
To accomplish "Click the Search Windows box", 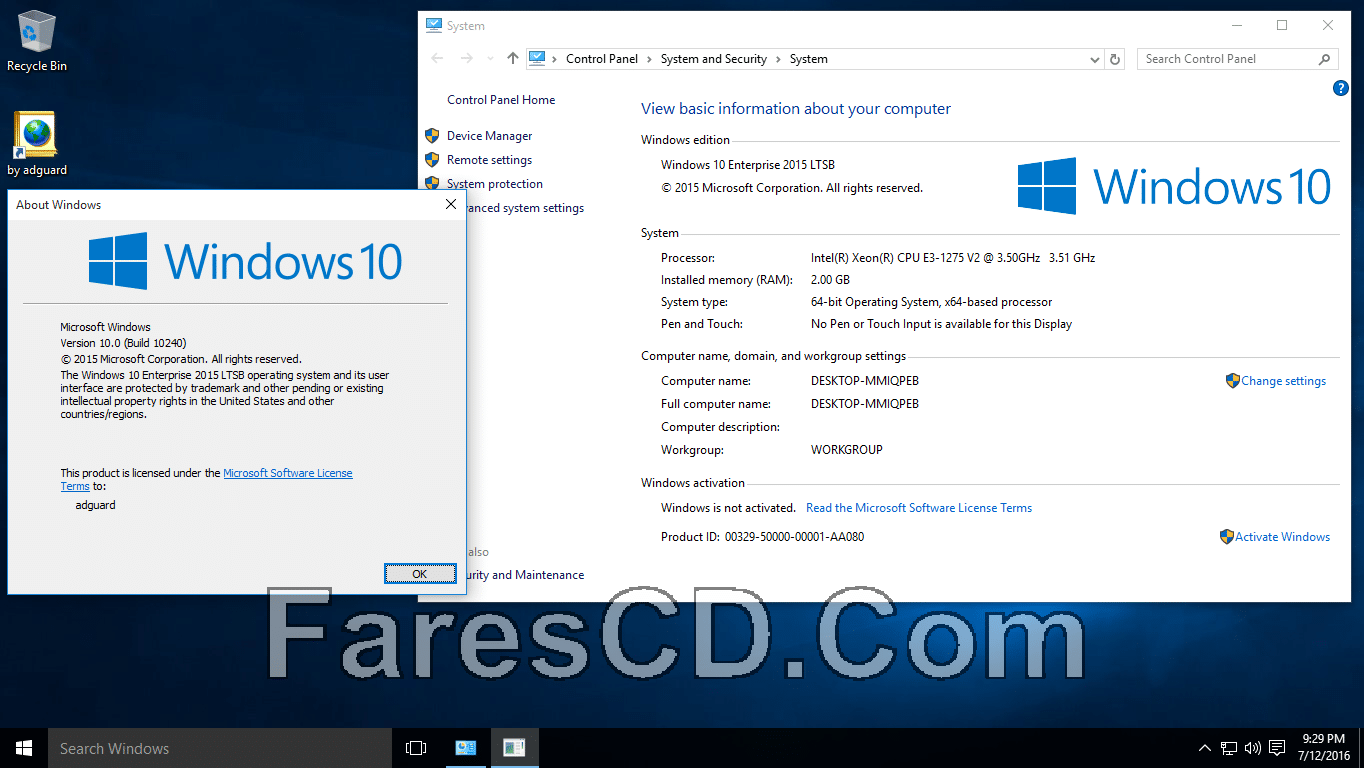I will point(220,748).
